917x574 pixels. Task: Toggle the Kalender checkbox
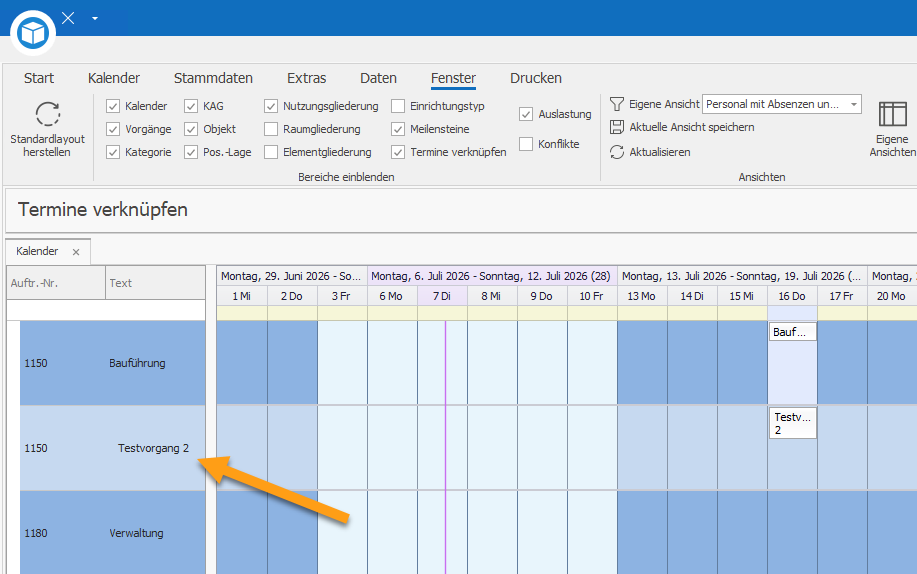(x=113, y=106)
